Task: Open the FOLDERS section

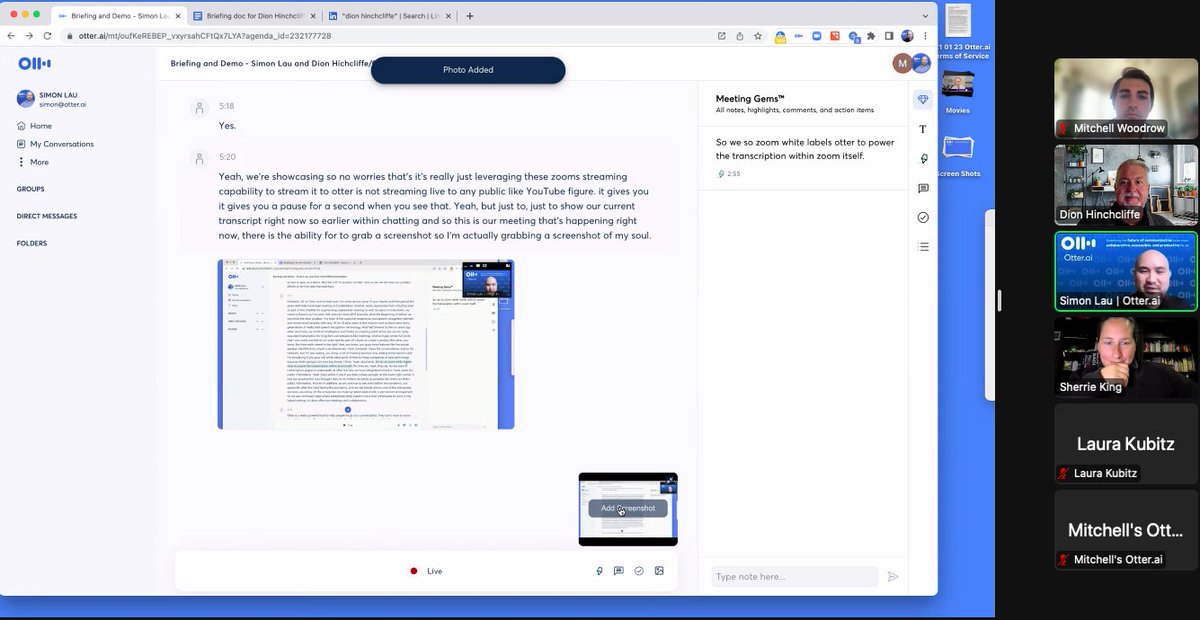Action: pyautogui.click(x=32, y=243)
